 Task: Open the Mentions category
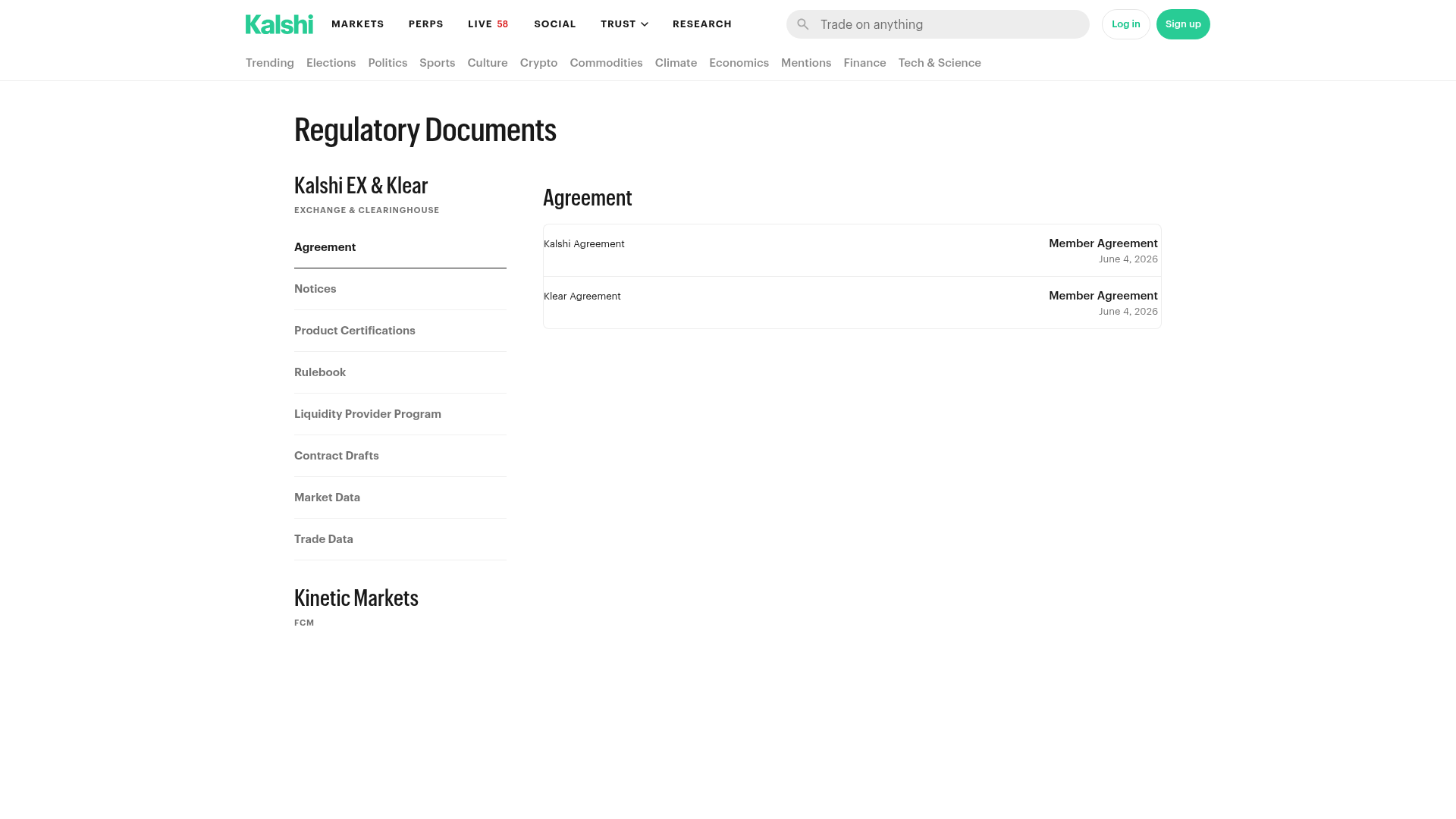(x=806, y=63)
